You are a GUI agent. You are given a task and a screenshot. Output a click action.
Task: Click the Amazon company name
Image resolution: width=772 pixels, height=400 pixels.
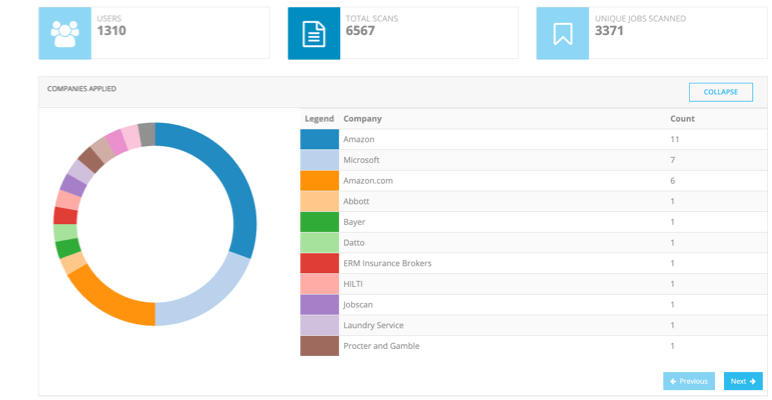click(359, 139)
